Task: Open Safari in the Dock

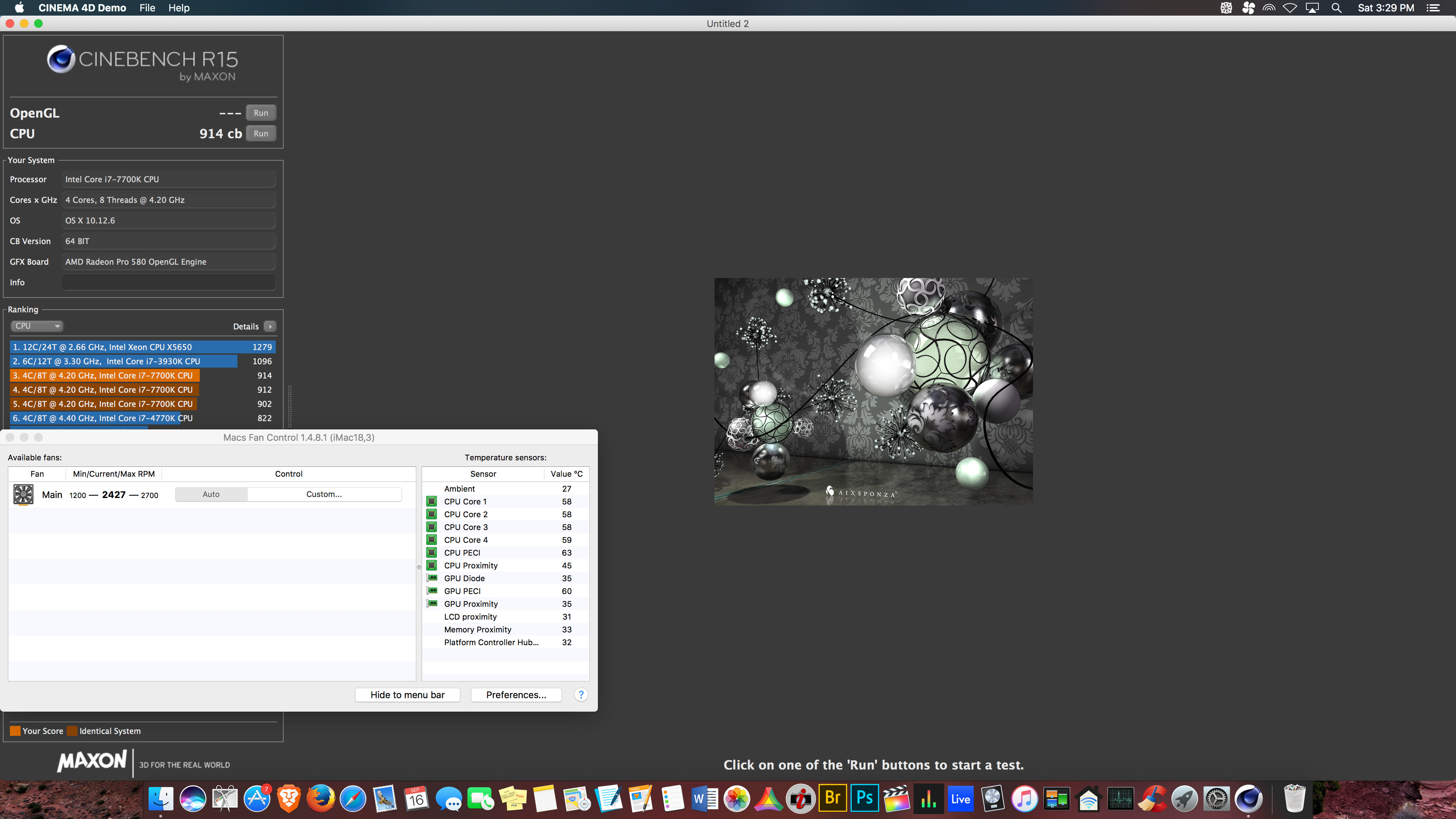Action: coord(353,799)
